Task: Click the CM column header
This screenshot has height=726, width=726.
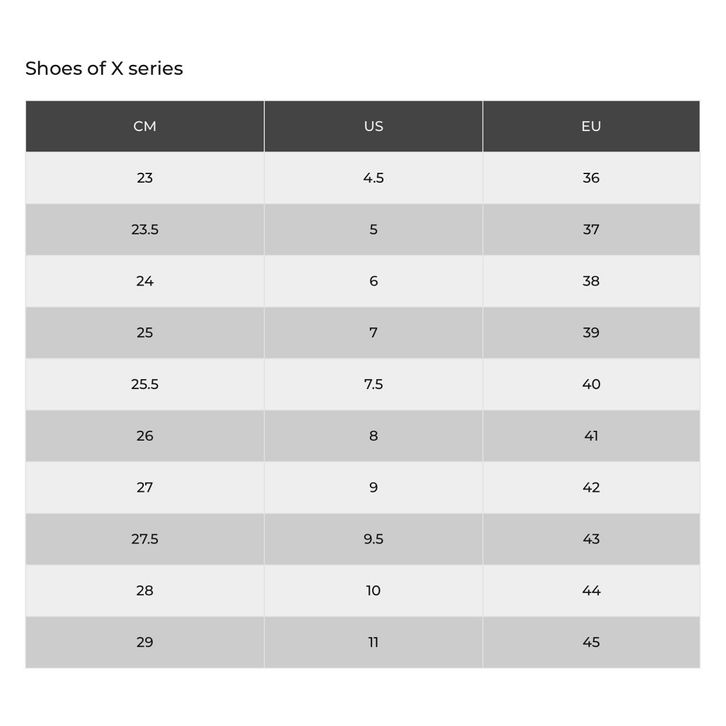Action: tap(145, 126)
